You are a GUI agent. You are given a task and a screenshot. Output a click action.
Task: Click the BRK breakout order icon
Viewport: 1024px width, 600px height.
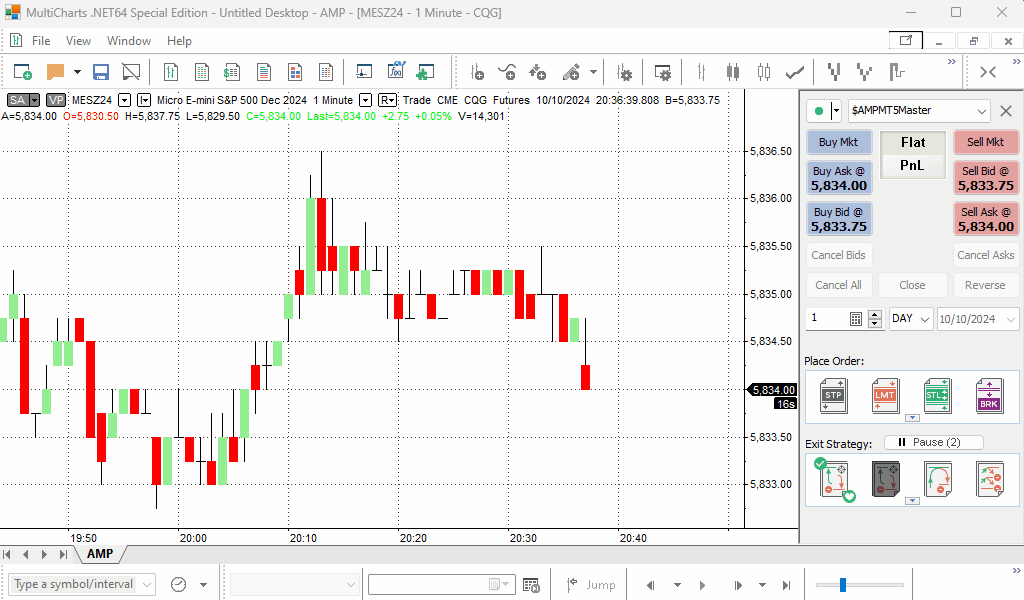pyautogui.click(x=989, y=395)
